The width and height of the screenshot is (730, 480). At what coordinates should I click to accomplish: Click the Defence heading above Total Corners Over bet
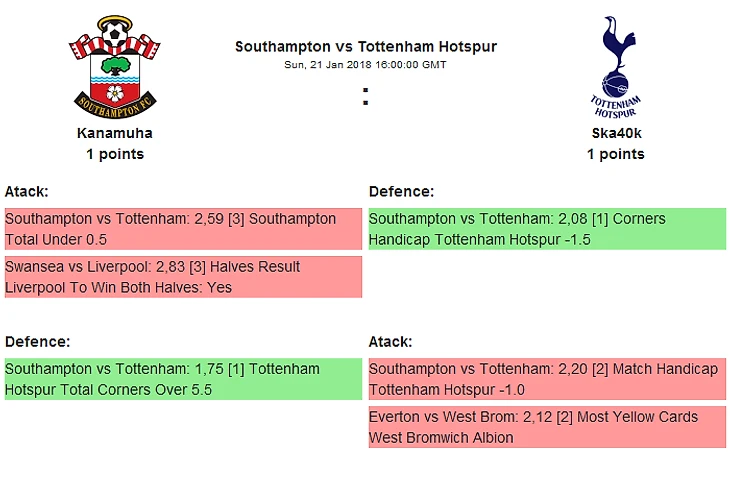click(x=37, y=341)
